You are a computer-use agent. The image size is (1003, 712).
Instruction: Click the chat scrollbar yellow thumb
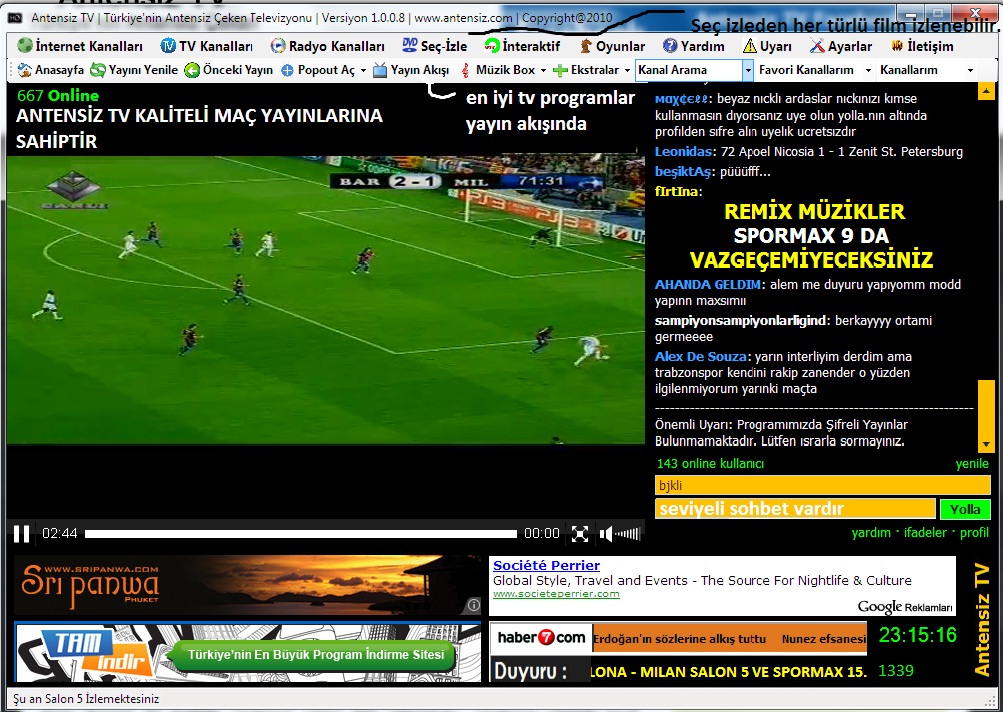[986, 407]
